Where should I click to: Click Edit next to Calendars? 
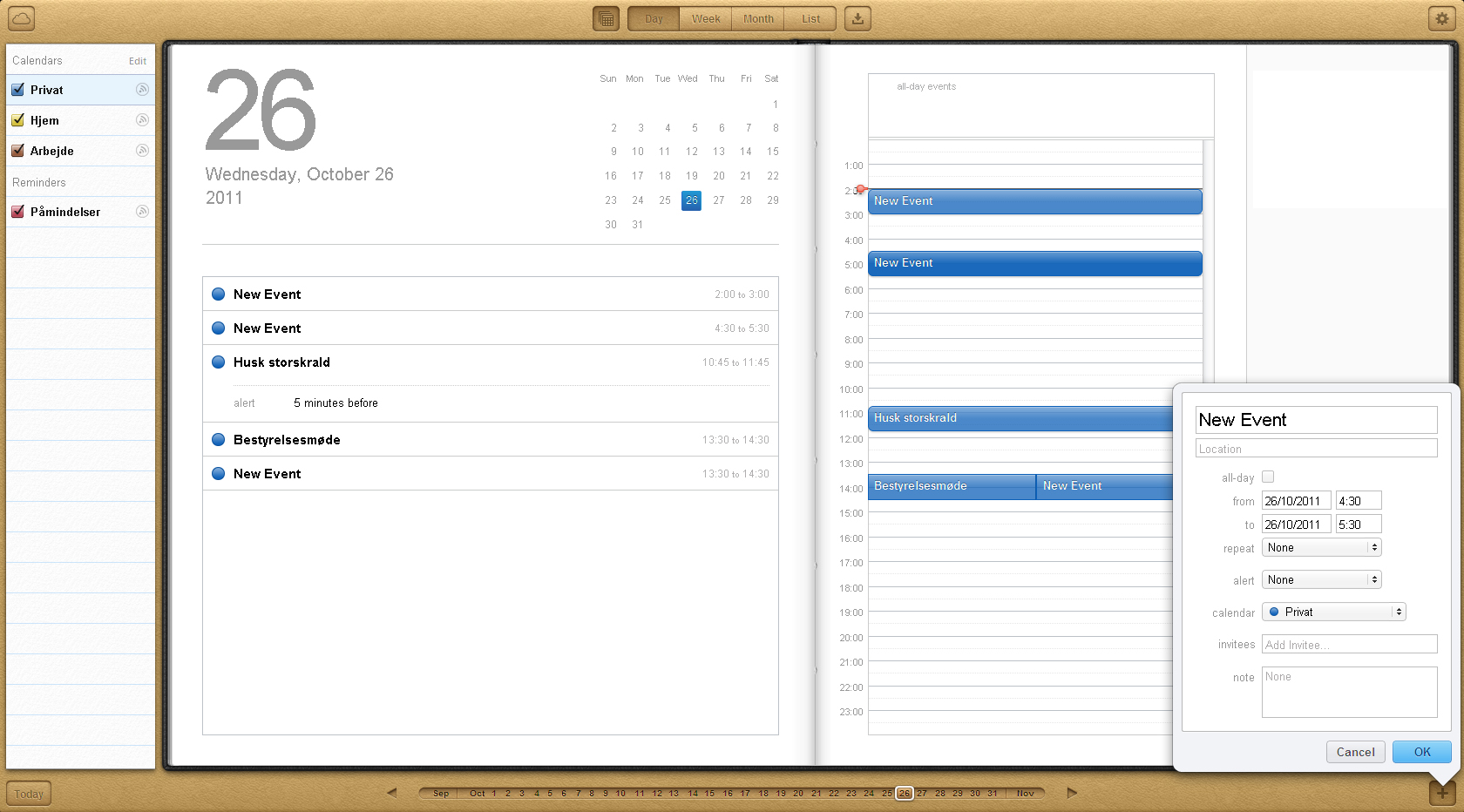138,61
